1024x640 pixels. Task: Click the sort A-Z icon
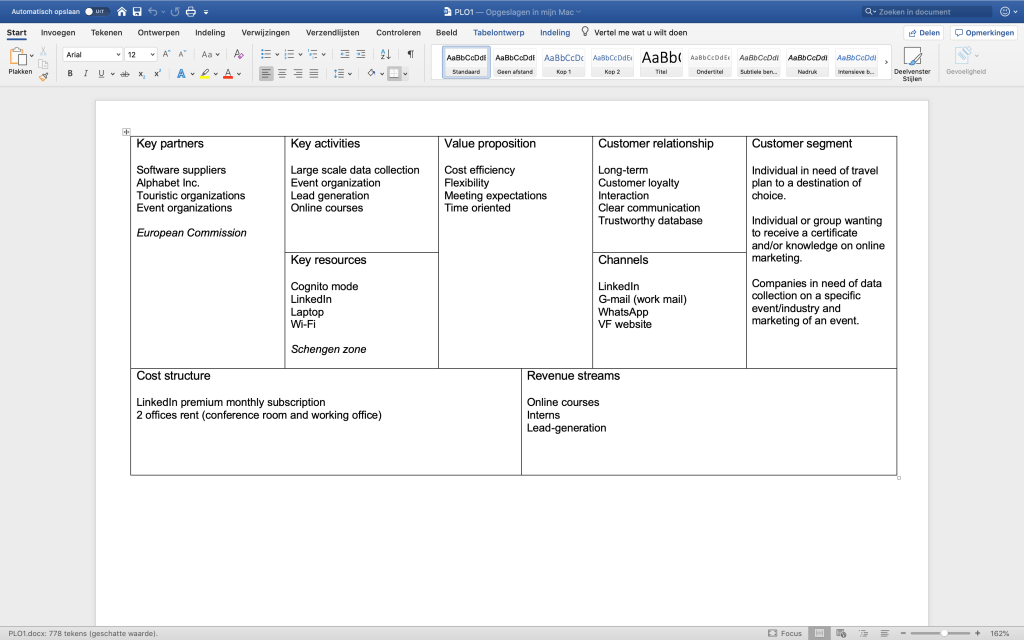[x=385, y=54]
